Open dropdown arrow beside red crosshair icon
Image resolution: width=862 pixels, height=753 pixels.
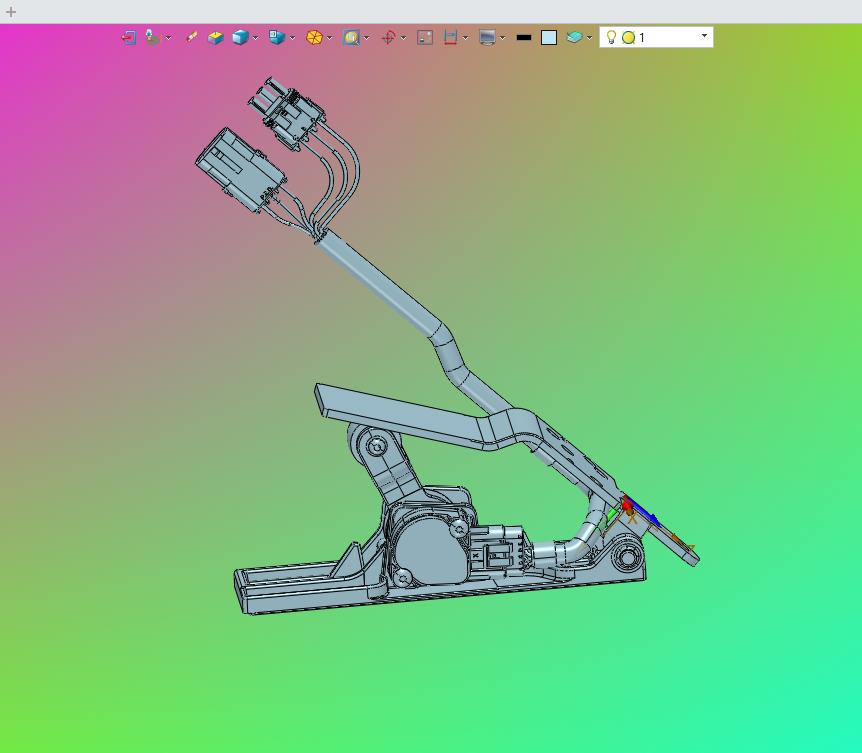tap(403, 38)
